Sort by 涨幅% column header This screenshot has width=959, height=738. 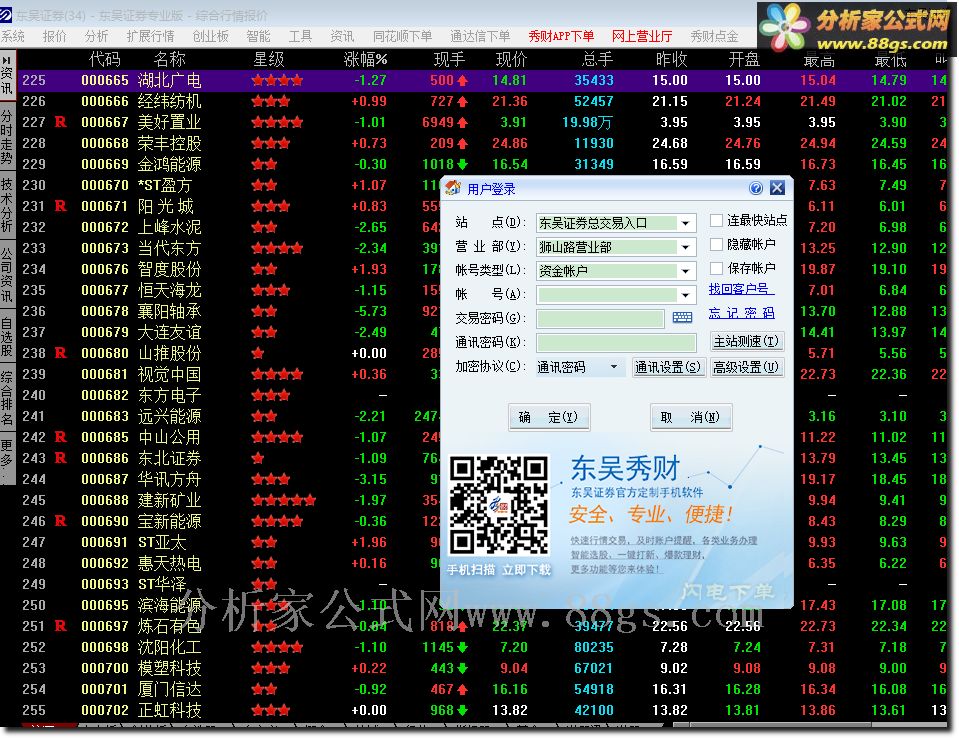coord(366,59)
